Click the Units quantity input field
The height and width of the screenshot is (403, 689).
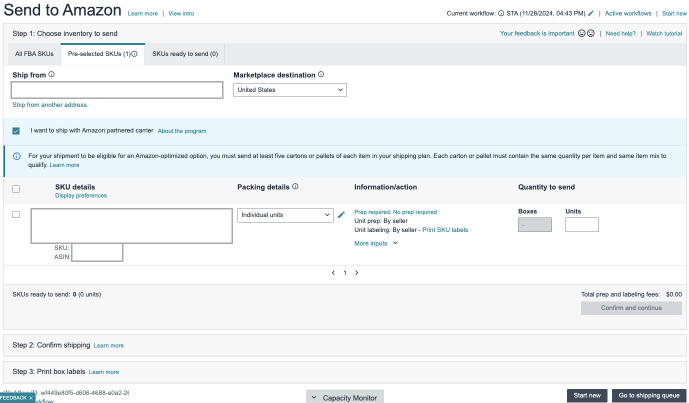[581, 225]
